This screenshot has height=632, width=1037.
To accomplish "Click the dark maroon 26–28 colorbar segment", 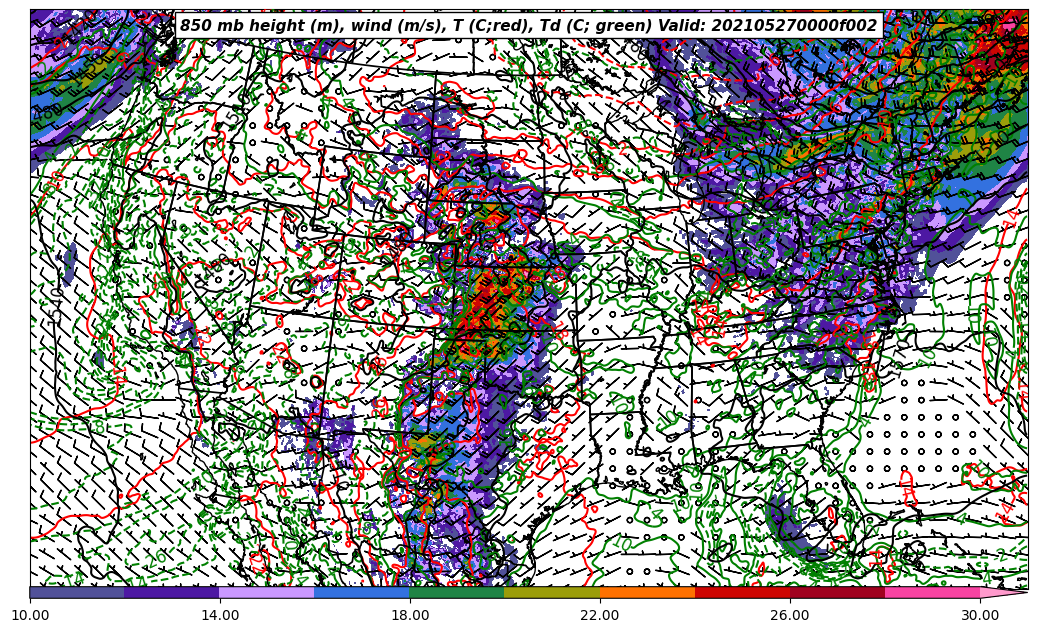I will (x=837, y=592).
